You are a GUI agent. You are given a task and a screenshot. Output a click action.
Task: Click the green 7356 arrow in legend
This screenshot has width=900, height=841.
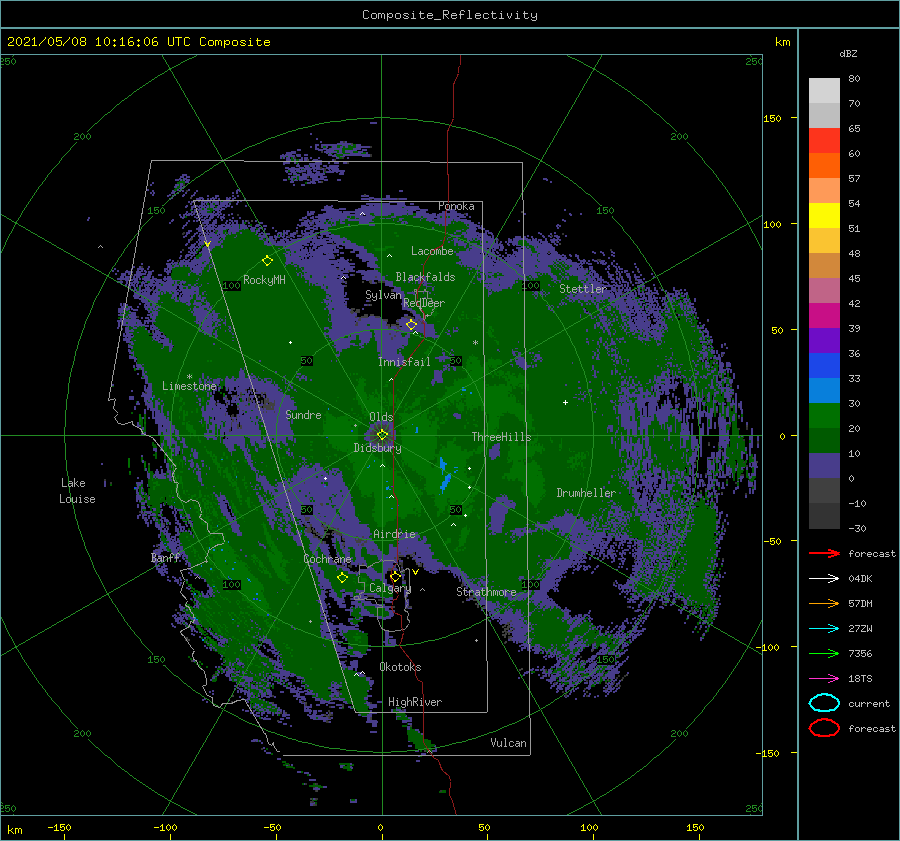[824, 653]
